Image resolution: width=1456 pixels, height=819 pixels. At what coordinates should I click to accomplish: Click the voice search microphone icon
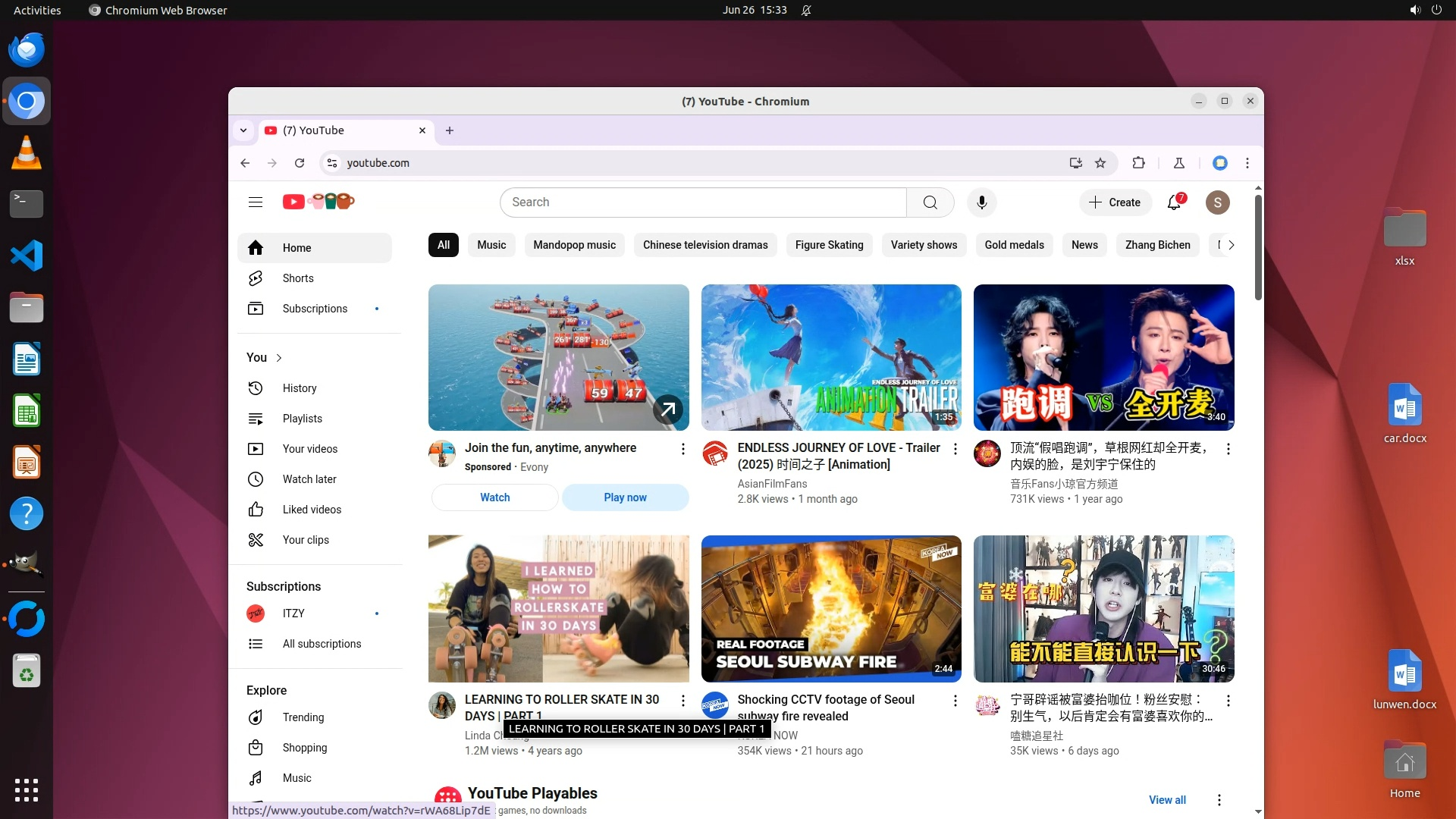pos(981,202)
